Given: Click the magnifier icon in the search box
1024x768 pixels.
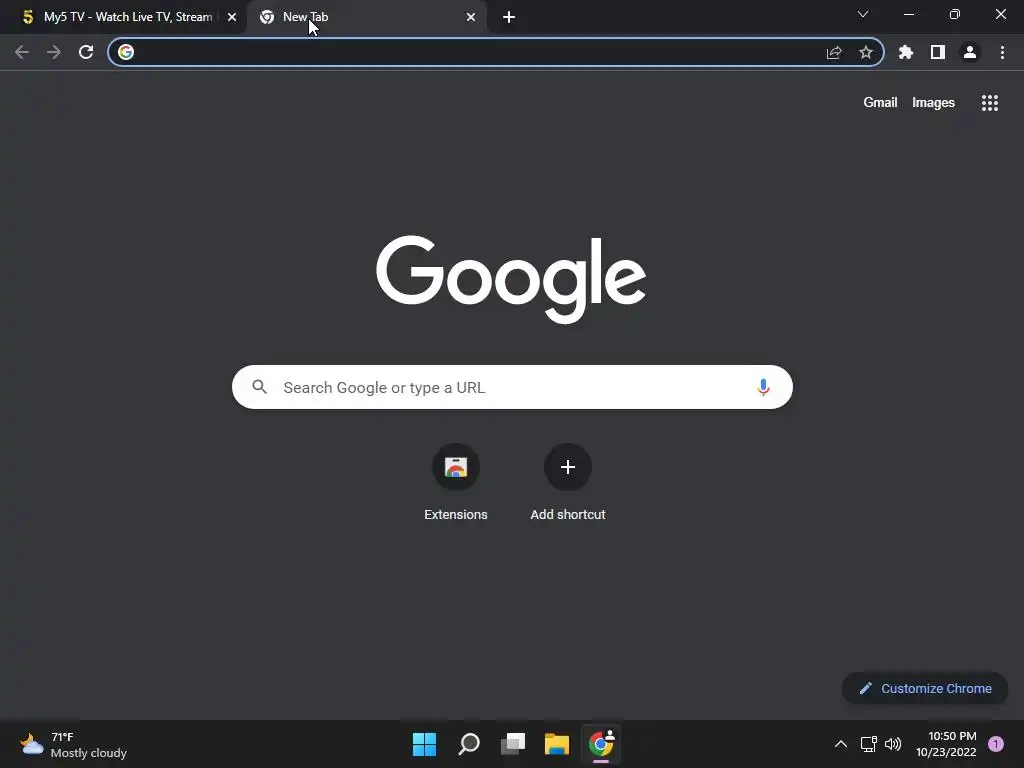Looking at the screenshot, I should pyautogui.click(x=260, y=387).
